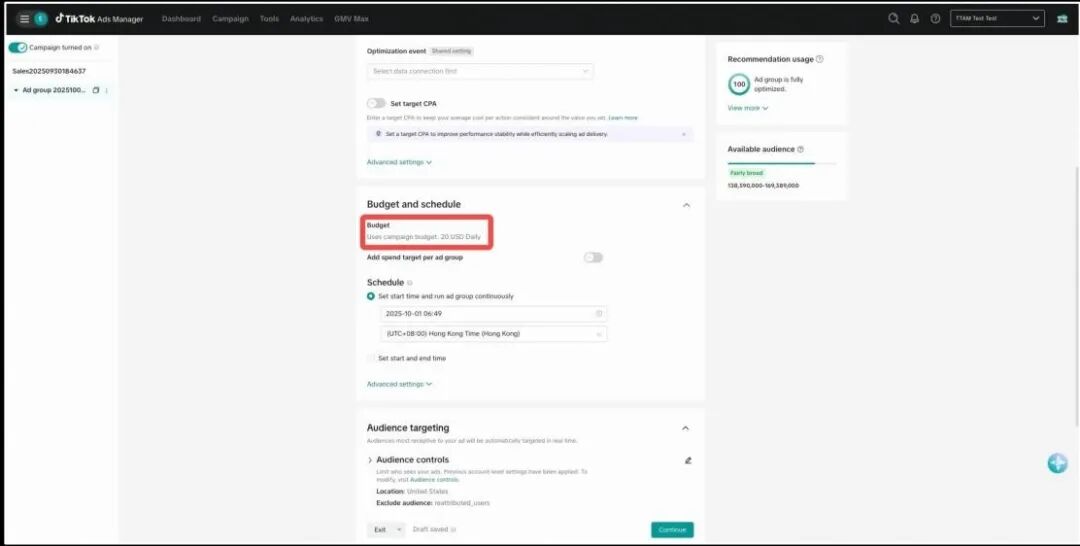The width and height of the screenshot is (1080, 546).
Task: Open the hamburger navigation menu
Action: [x=24, y=19]
